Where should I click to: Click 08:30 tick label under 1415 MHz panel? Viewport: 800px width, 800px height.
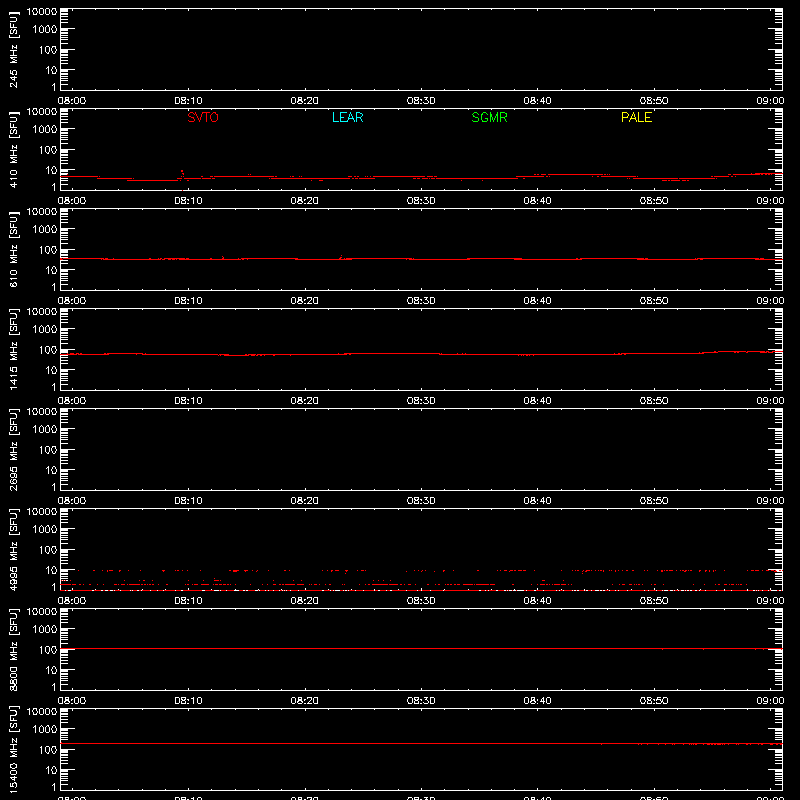421,401
